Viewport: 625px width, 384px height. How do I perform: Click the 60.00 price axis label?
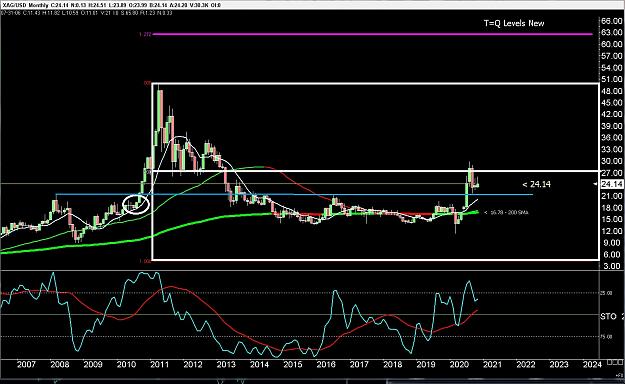(x=612, y=44)
